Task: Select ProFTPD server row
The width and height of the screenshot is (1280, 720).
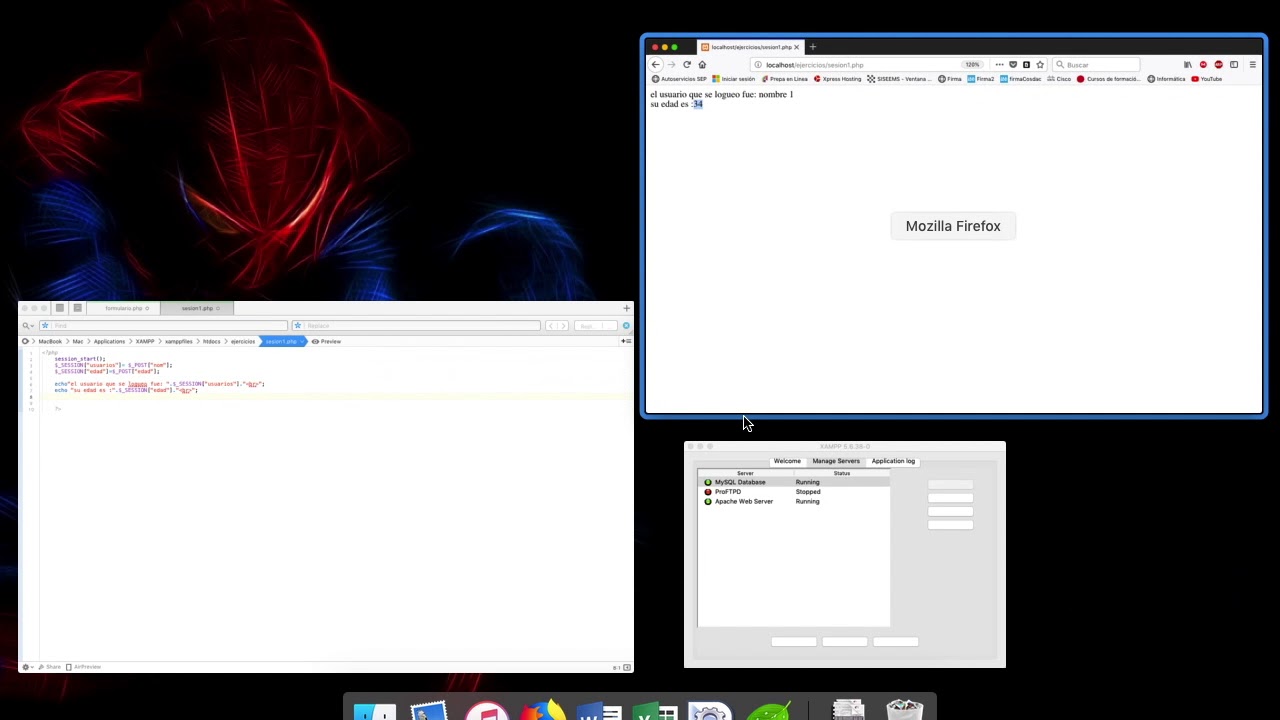Action: click(793, 492)
